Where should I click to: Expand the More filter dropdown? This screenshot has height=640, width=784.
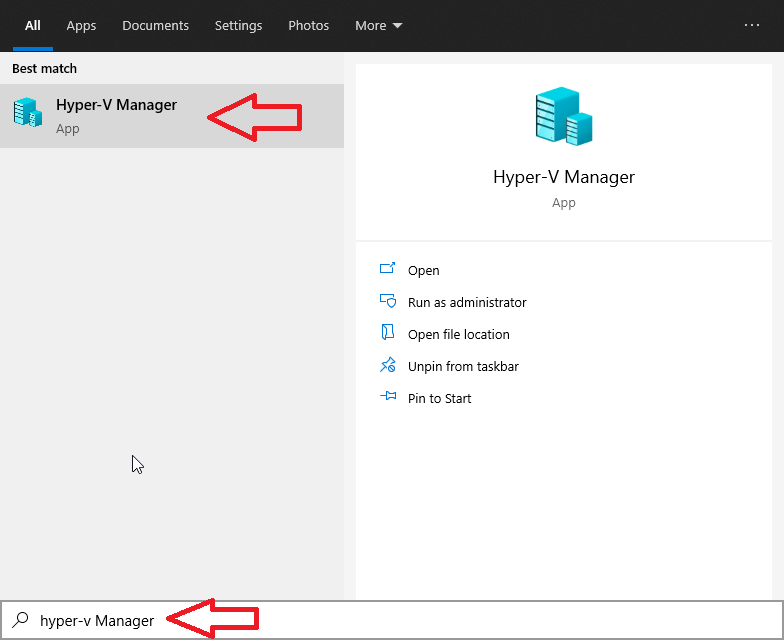[379, 25]
